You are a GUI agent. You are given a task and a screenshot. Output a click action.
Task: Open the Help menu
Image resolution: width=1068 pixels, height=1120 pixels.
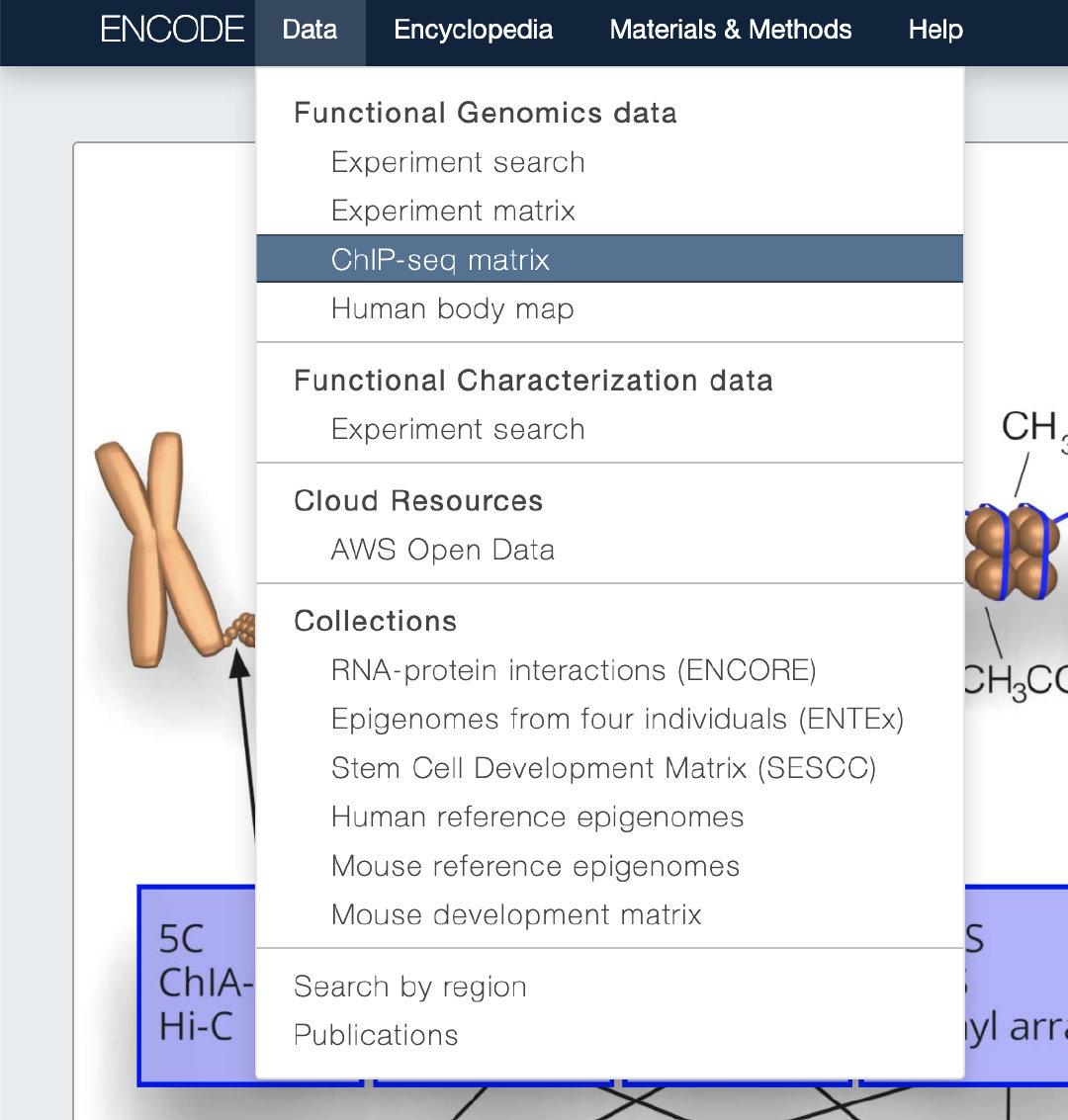point(935,31)
